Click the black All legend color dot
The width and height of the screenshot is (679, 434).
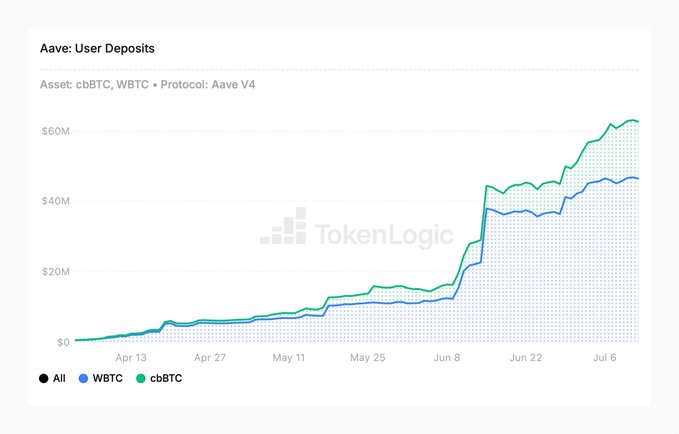(x=44, y=378)
